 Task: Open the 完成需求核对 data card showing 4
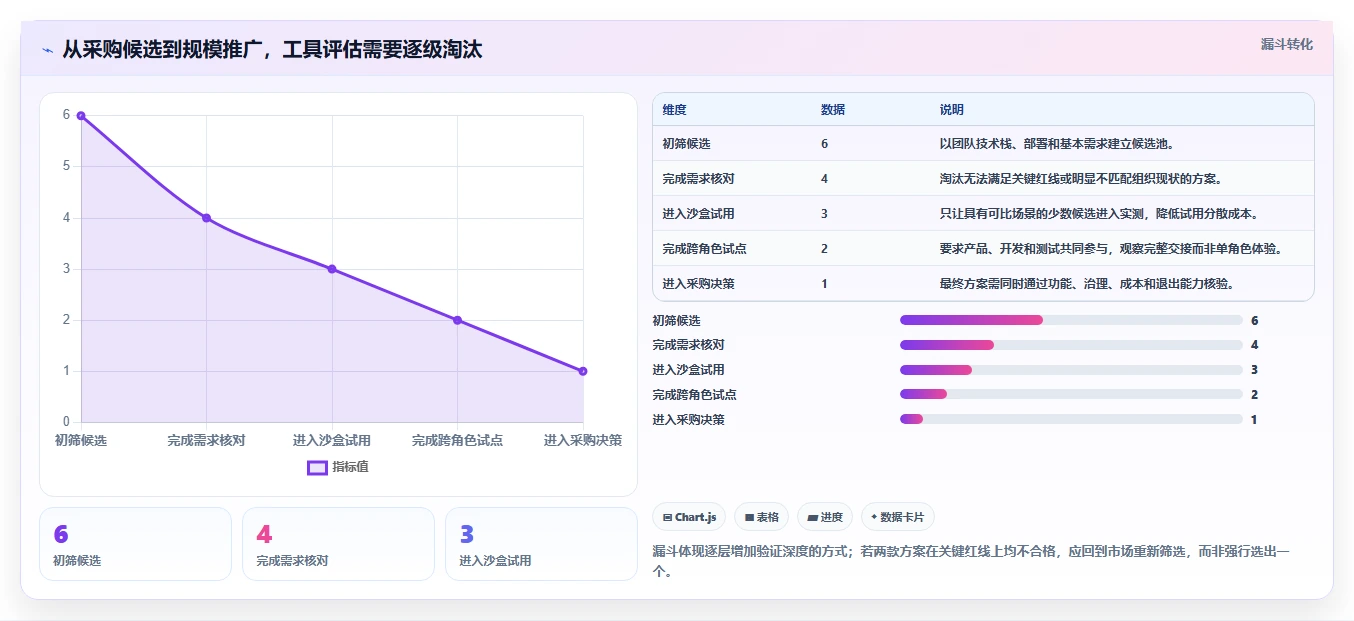pos(338,544)
